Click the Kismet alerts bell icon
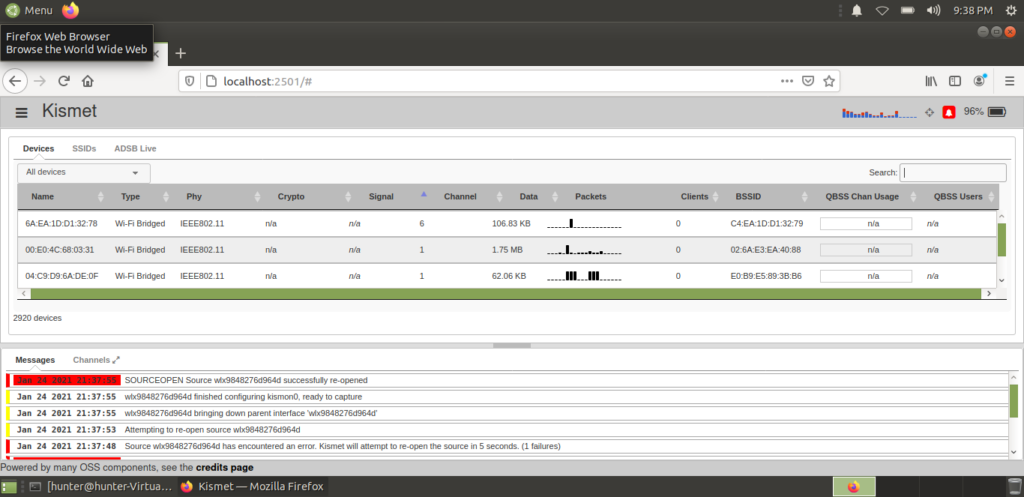This screenshot has height=497, width=1024. click(x=949, y=112)
